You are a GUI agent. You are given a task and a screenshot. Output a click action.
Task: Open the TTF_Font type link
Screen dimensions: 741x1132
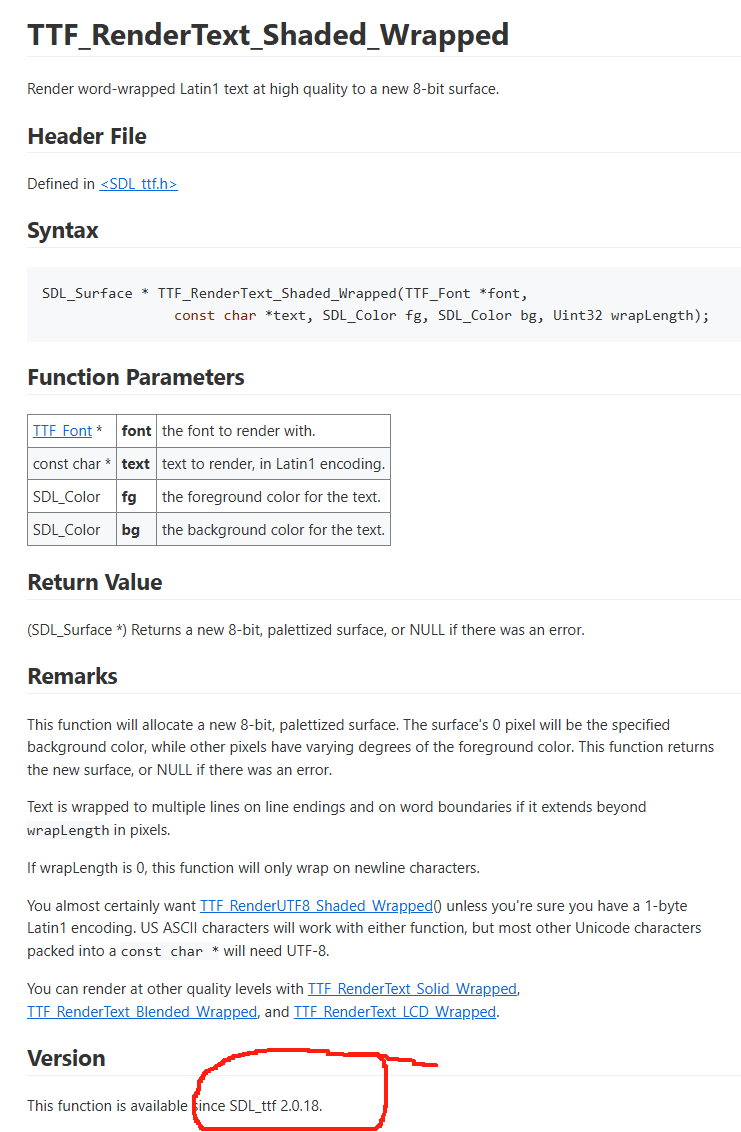62,431
